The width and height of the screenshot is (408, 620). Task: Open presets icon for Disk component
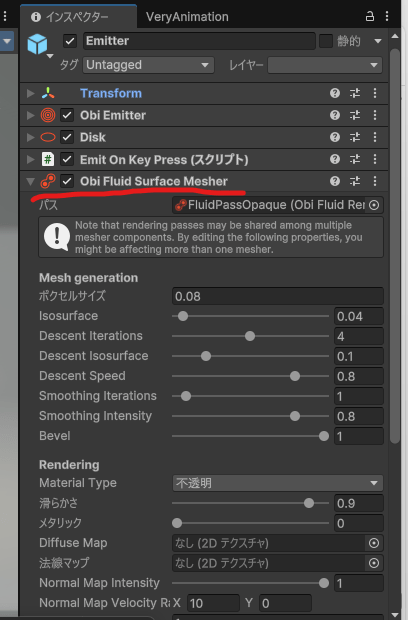tap(355, 137)
